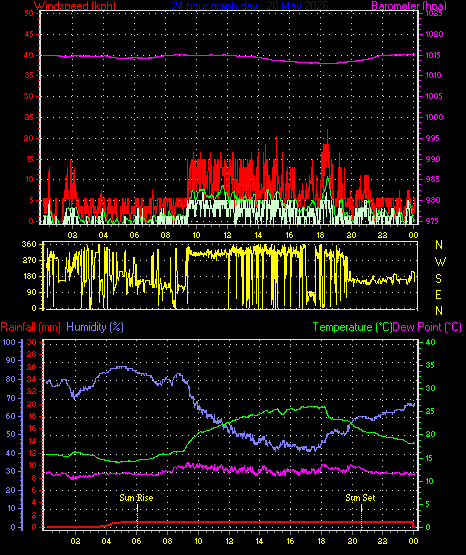This screenshot has width=466, height=555.
Task: Click the 1000 barometer axis value
Action: click(x=434, y=117)
